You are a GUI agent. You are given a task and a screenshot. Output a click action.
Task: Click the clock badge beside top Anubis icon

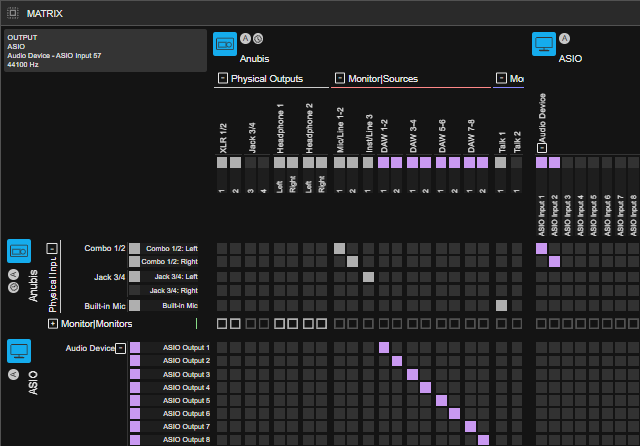[258, 39]
